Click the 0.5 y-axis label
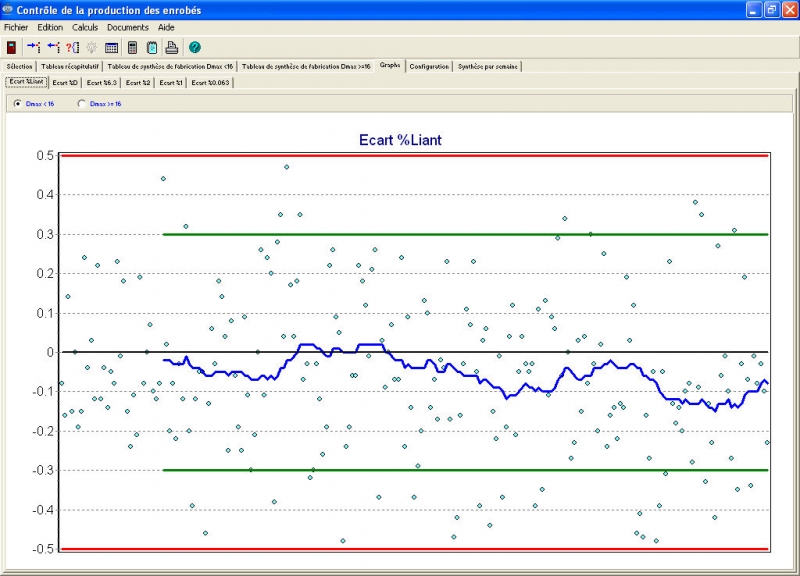Viewport: 800px width, 576px height. (x=45, y=156)
